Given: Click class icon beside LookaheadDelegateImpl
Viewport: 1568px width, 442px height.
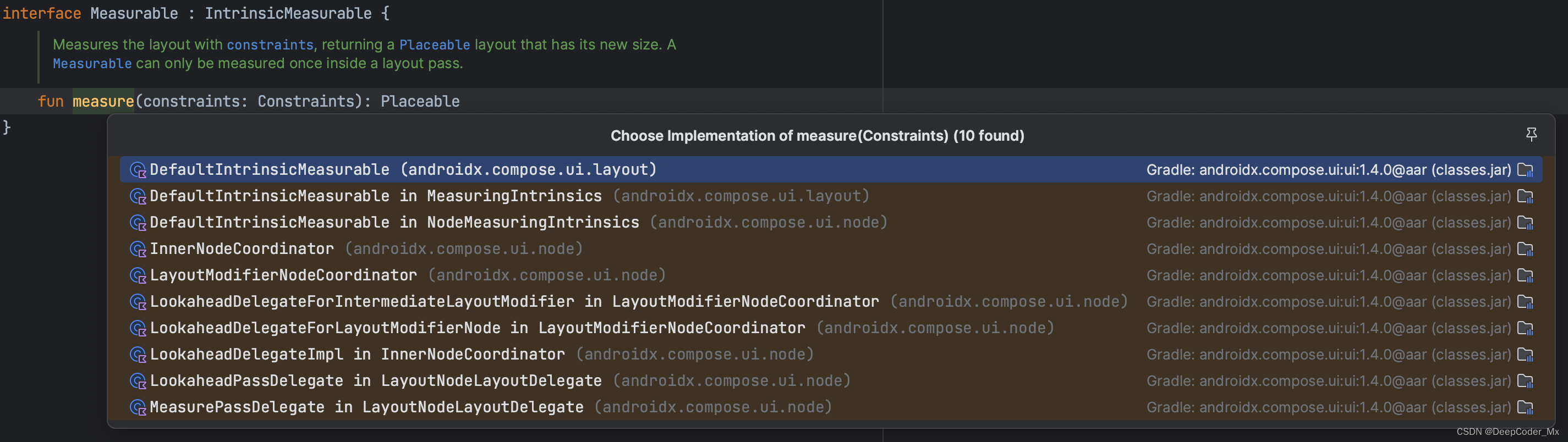Looking at the screenshot, I should coord(138,355).
